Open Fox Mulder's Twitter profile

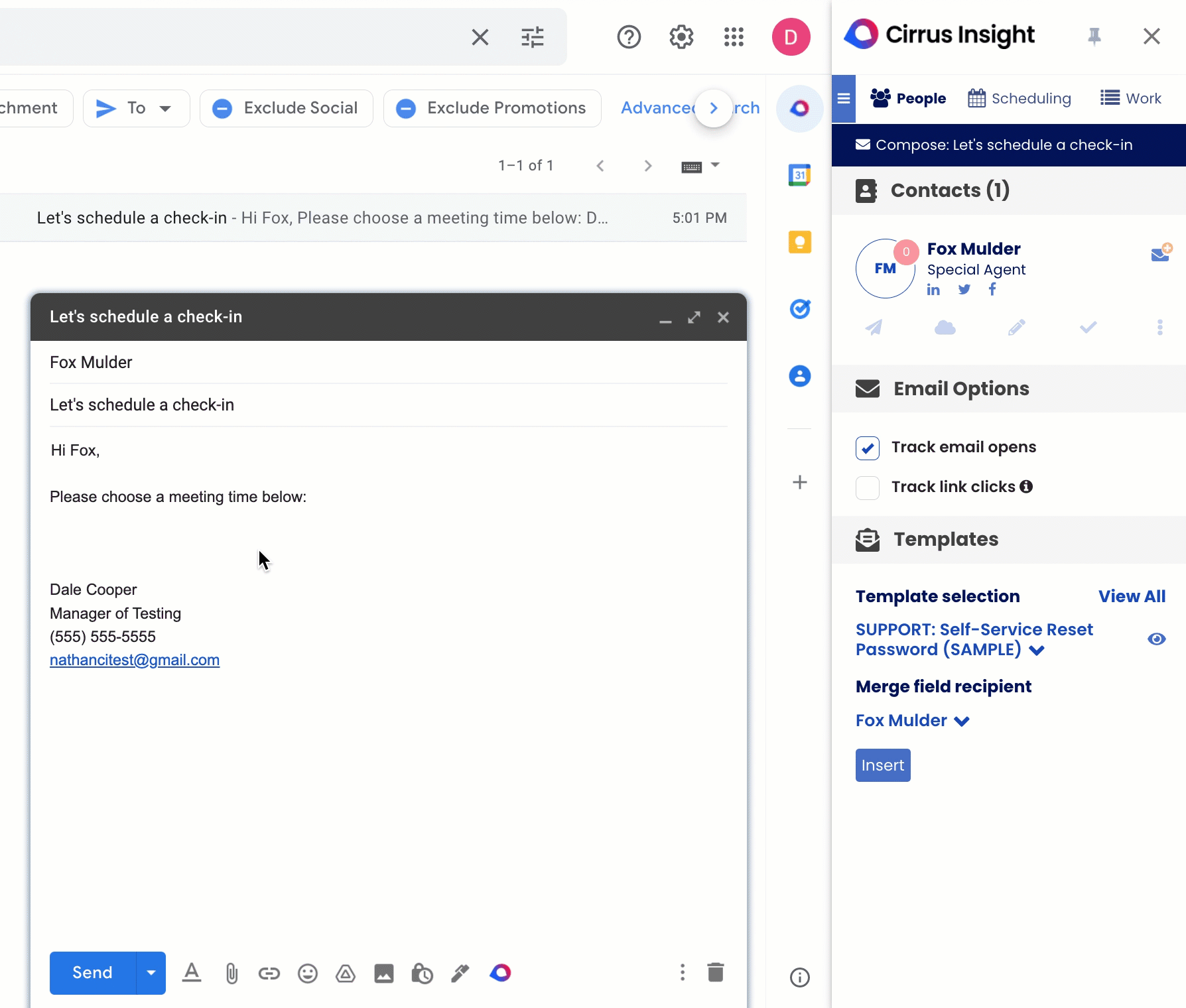pos(964,289)
